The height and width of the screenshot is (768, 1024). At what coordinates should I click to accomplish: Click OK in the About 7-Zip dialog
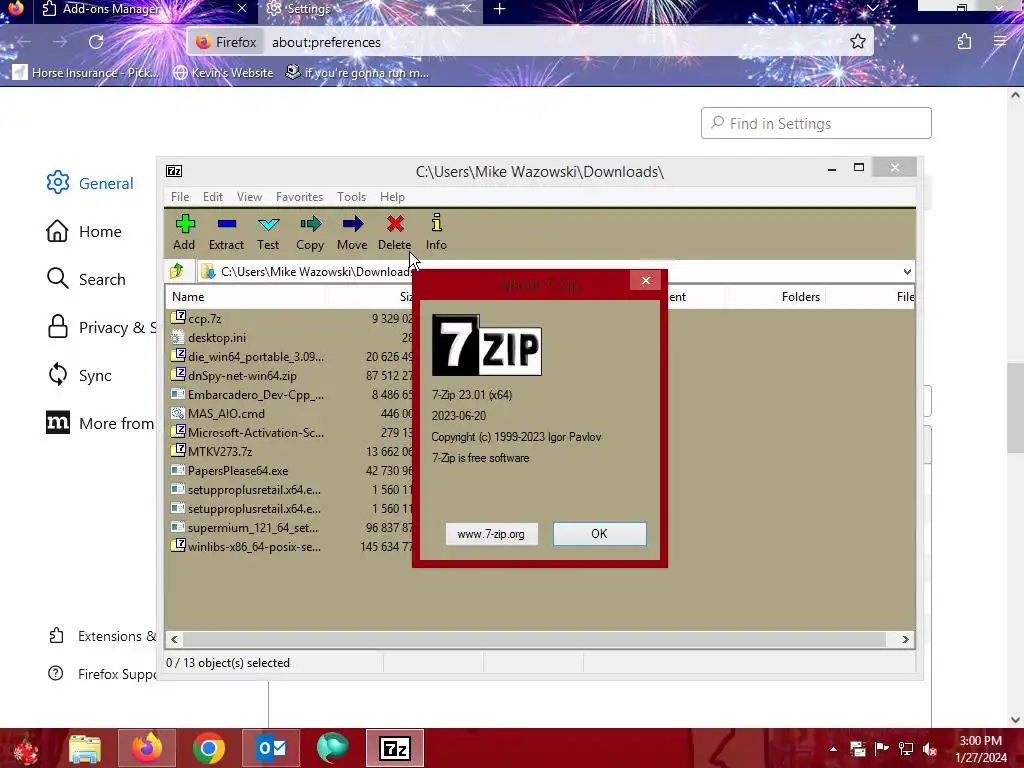pyautogui.click(x=600, y=534)
